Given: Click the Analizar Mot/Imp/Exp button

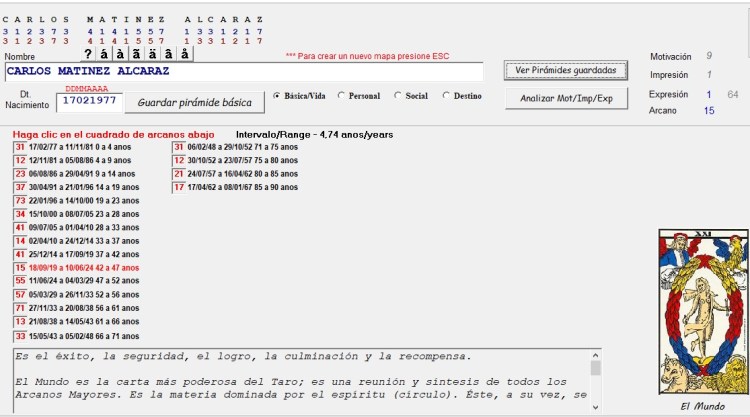Looking at the screenshot, I should pyautogui.click(x=566, y=98).
